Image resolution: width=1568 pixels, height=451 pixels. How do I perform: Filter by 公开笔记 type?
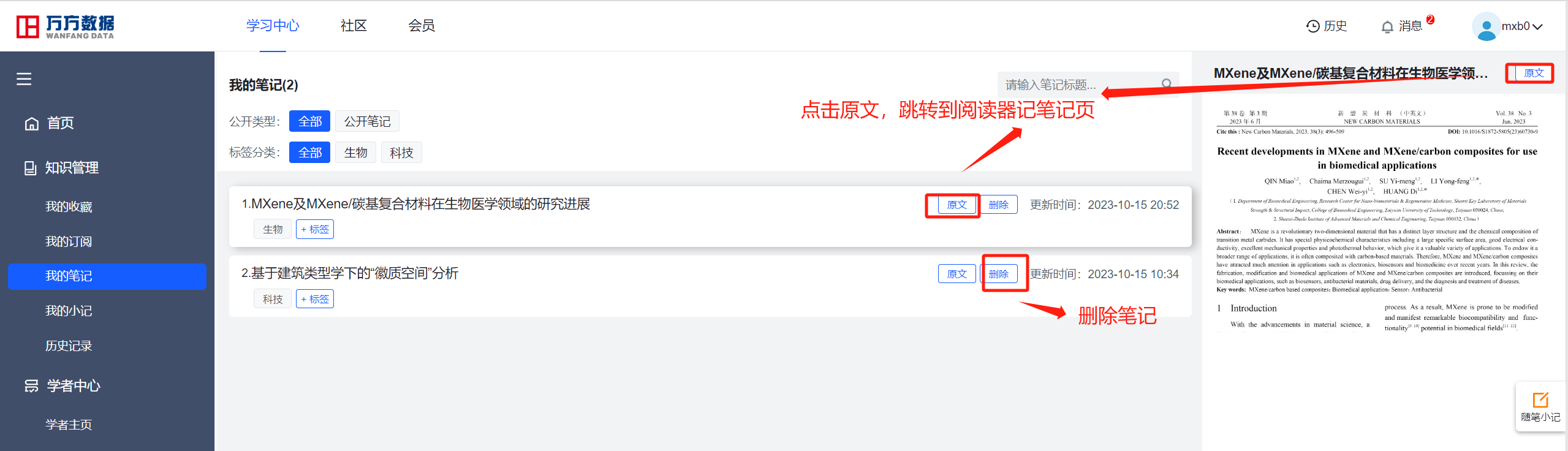367,121
